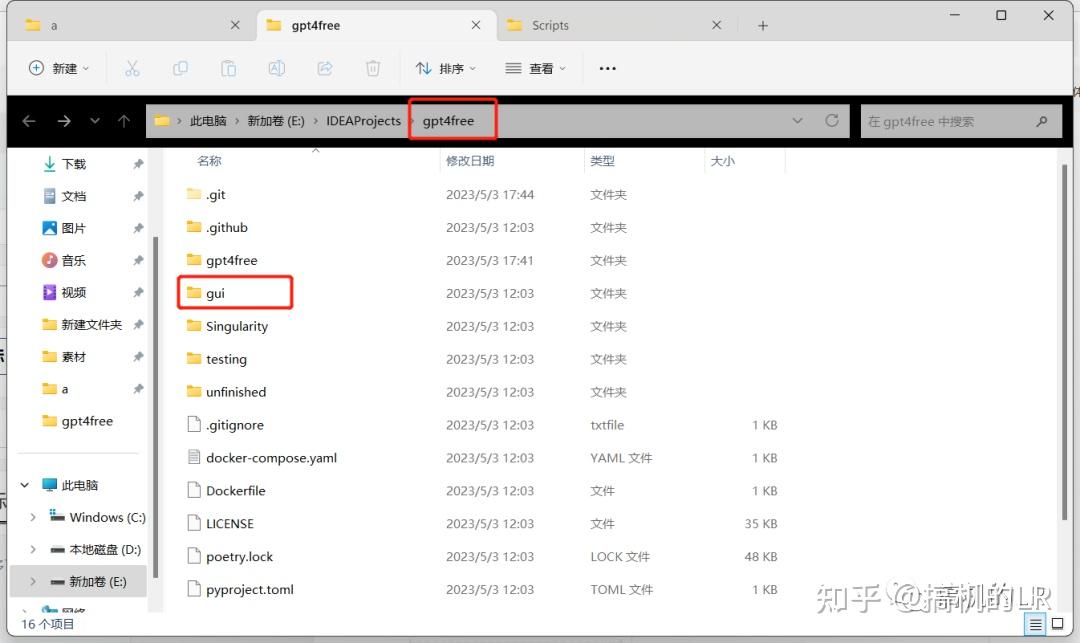
Task: Open the See more (...) toolbar menu
Action: tap(606, 68)
